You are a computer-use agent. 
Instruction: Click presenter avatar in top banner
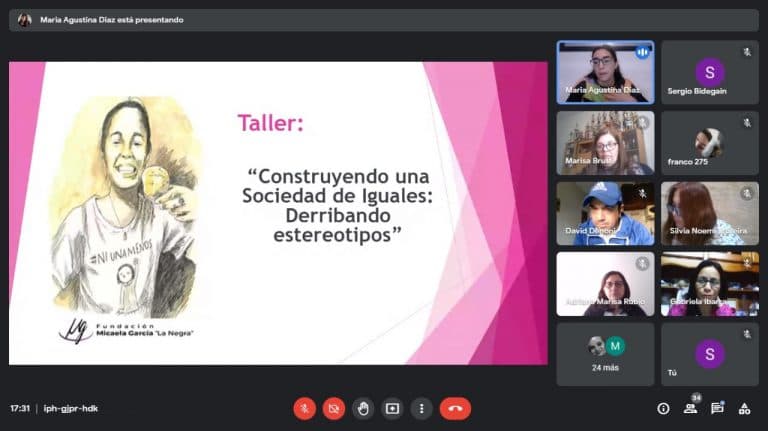point(24,20)
